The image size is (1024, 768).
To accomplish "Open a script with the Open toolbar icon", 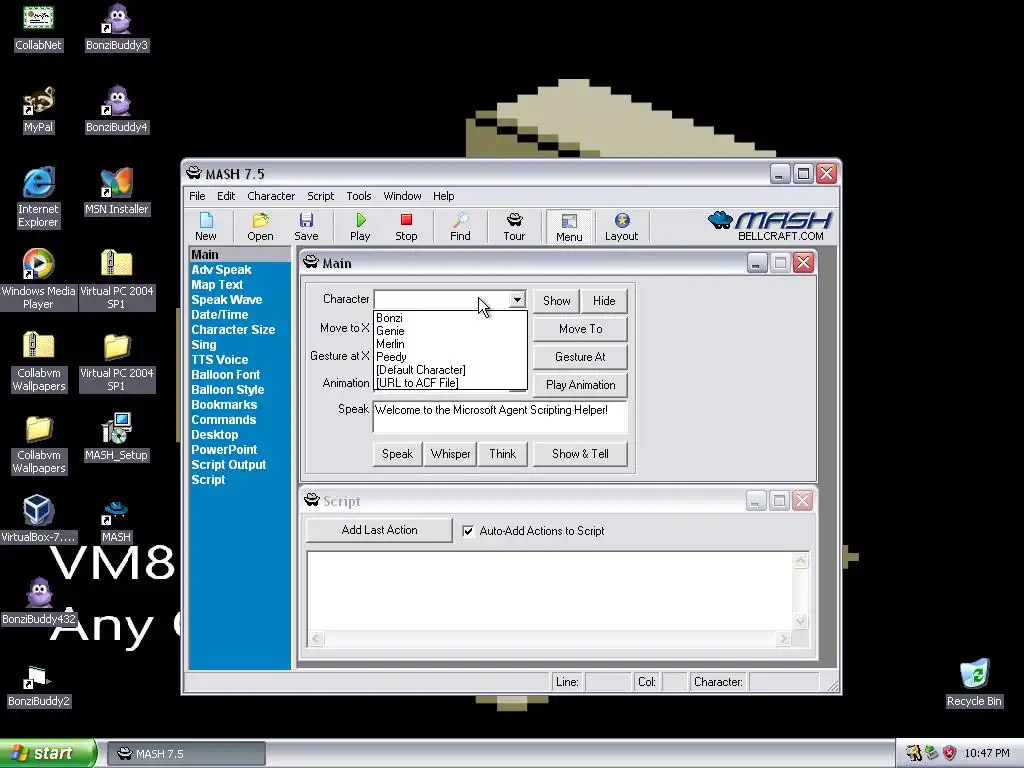I will [260, 227].
